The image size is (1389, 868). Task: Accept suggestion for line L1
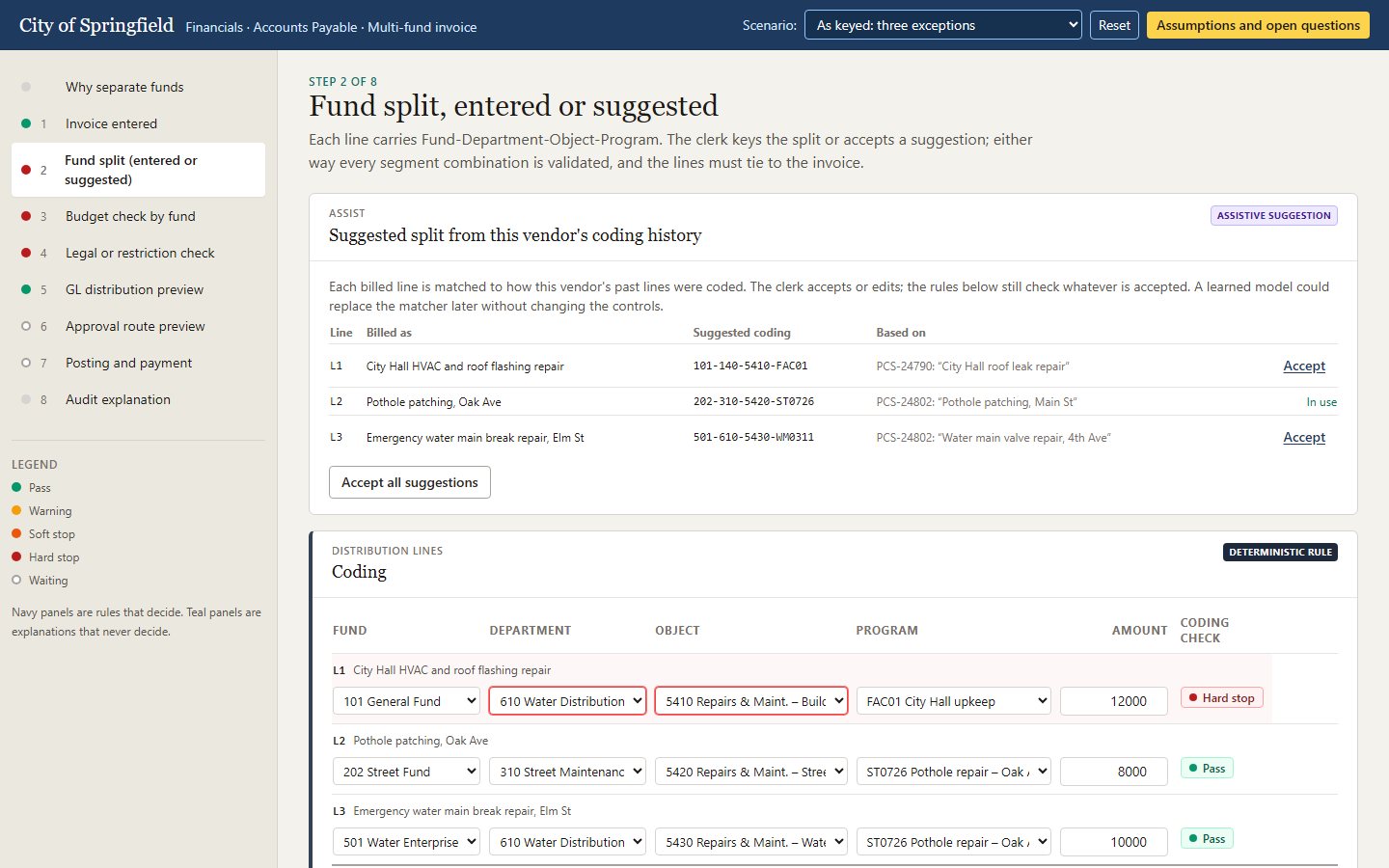point(1304,366)
